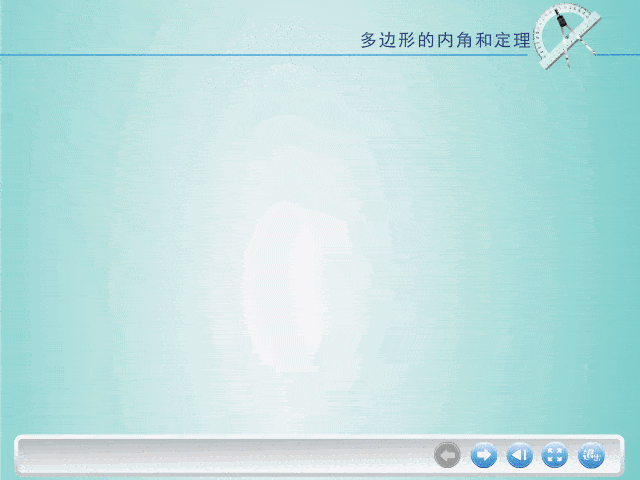Quit the lesson via rightmost round button
This screenshot has height=480, width=640.
591,456
